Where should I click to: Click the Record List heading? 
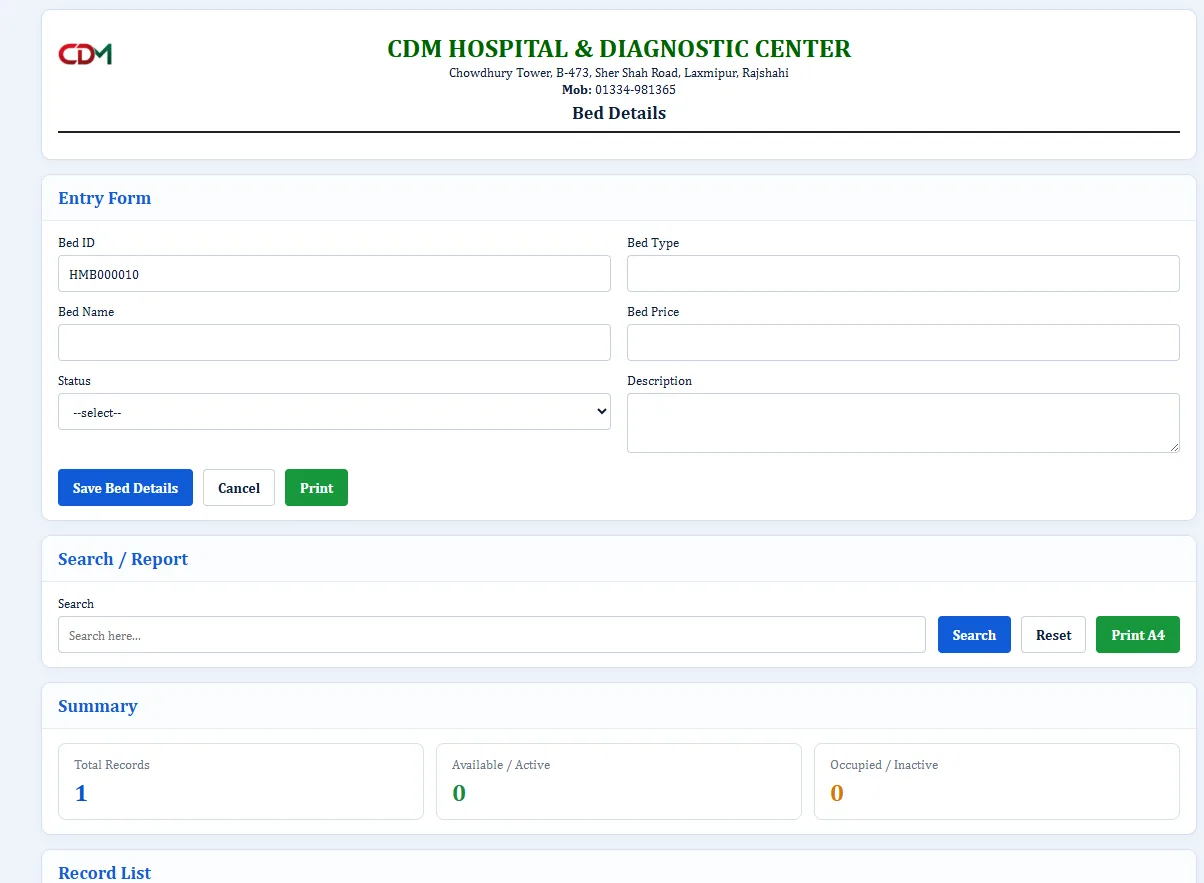click(x=105, y=872)
